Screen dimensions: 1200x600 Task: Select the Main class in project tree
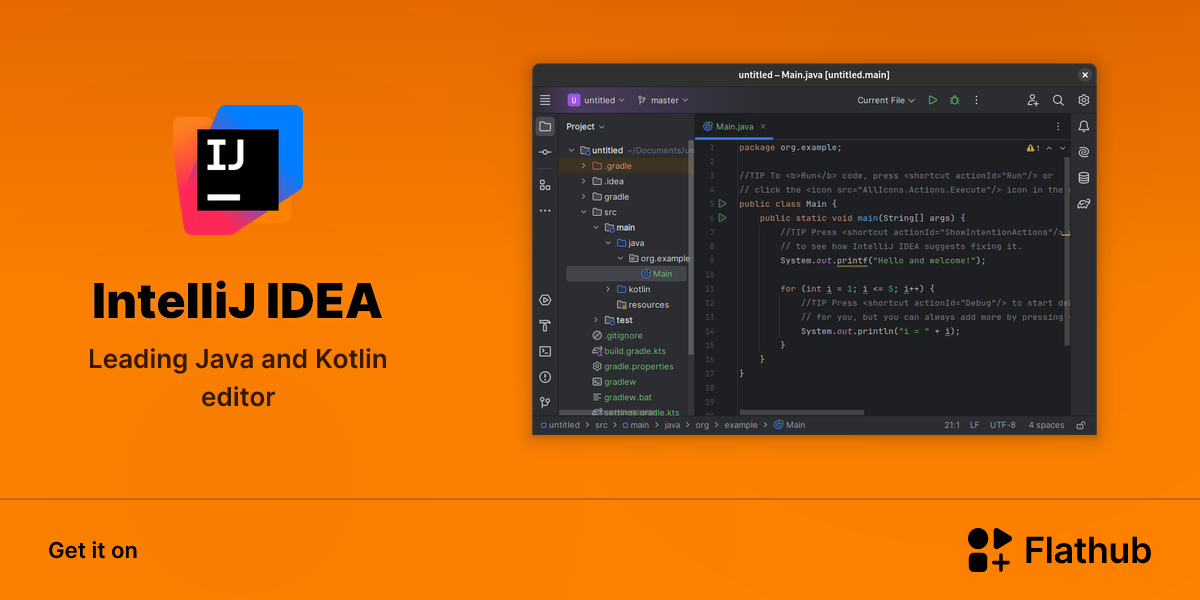coord(627,274)
